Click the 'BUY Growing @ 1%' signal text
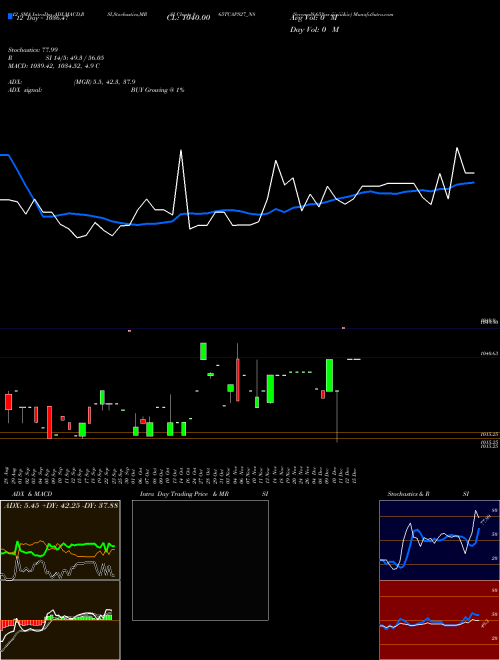 point(157,90)
